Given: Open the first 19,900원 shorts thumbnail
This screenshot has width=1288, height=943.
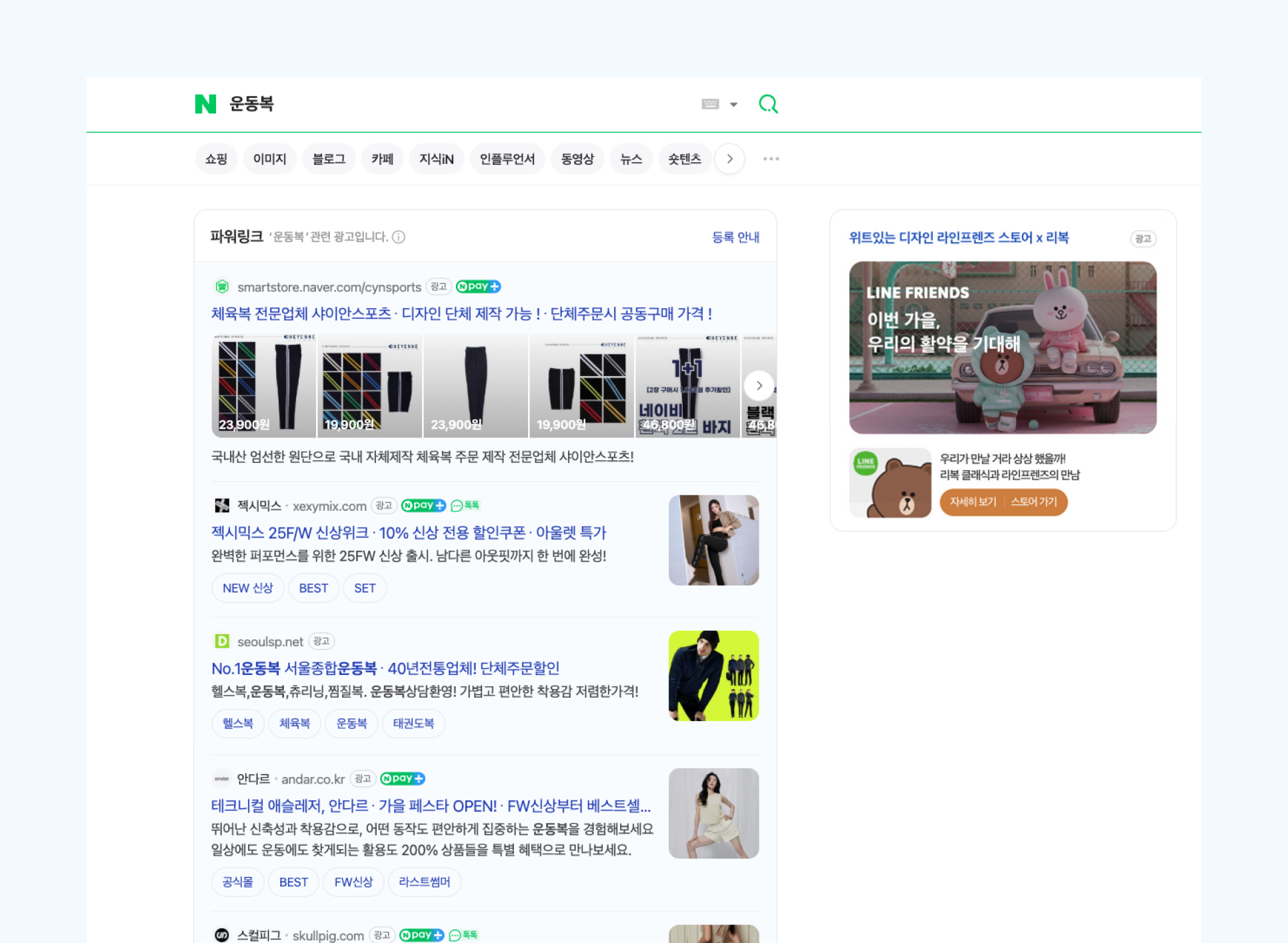Looking at the screenshot, I should click(369, 385).
